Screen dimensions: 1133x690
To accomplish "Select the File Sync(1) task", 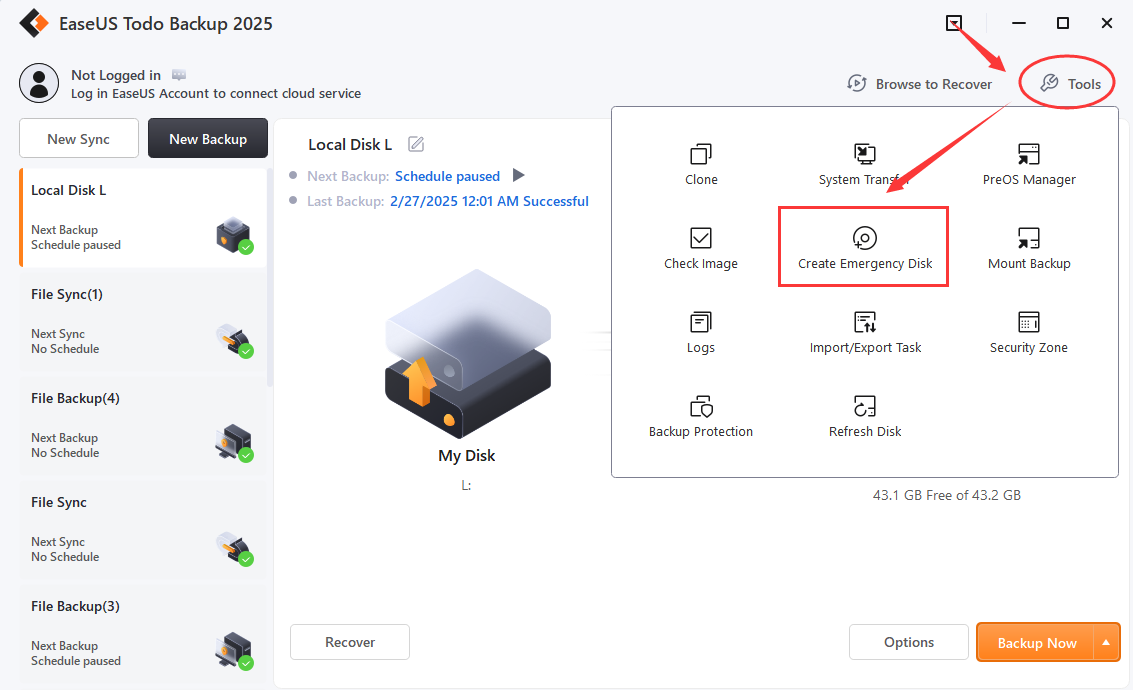I will click(143, 322).
